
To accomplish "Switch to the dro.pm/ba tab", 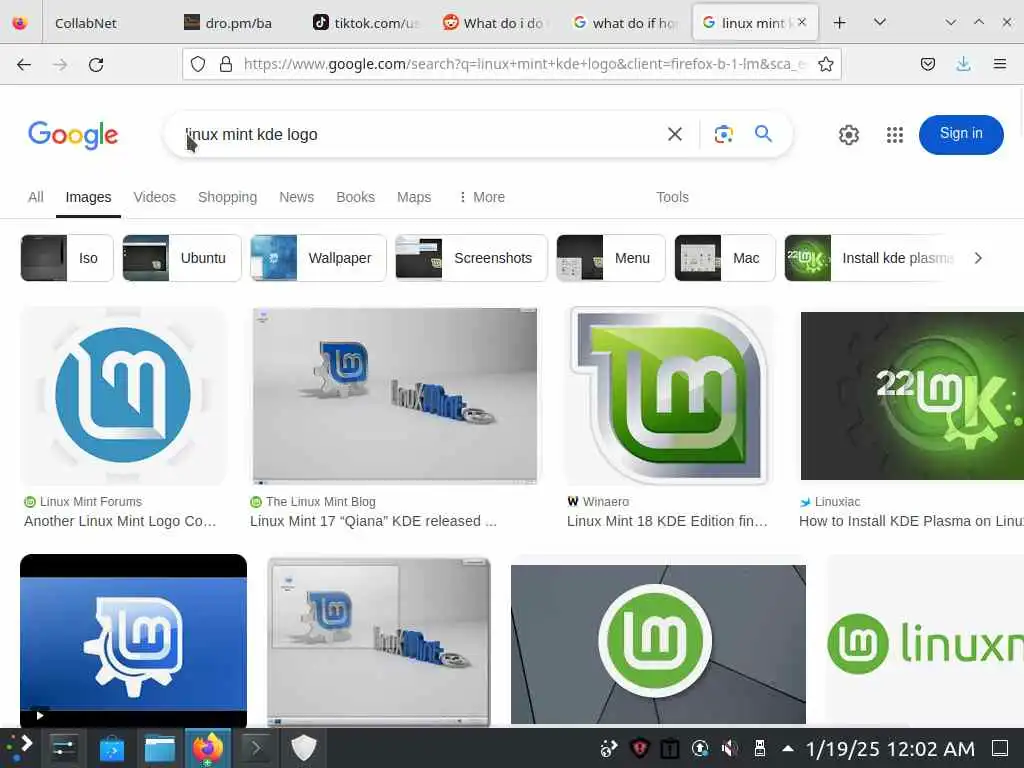I will pyautogui.click(x=238, y=23).
